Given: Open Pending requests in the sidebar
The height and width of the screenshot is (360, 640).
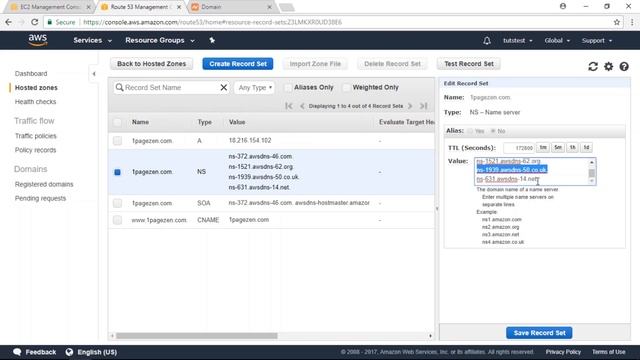Looking at the screenshot, I should [40, 198].
